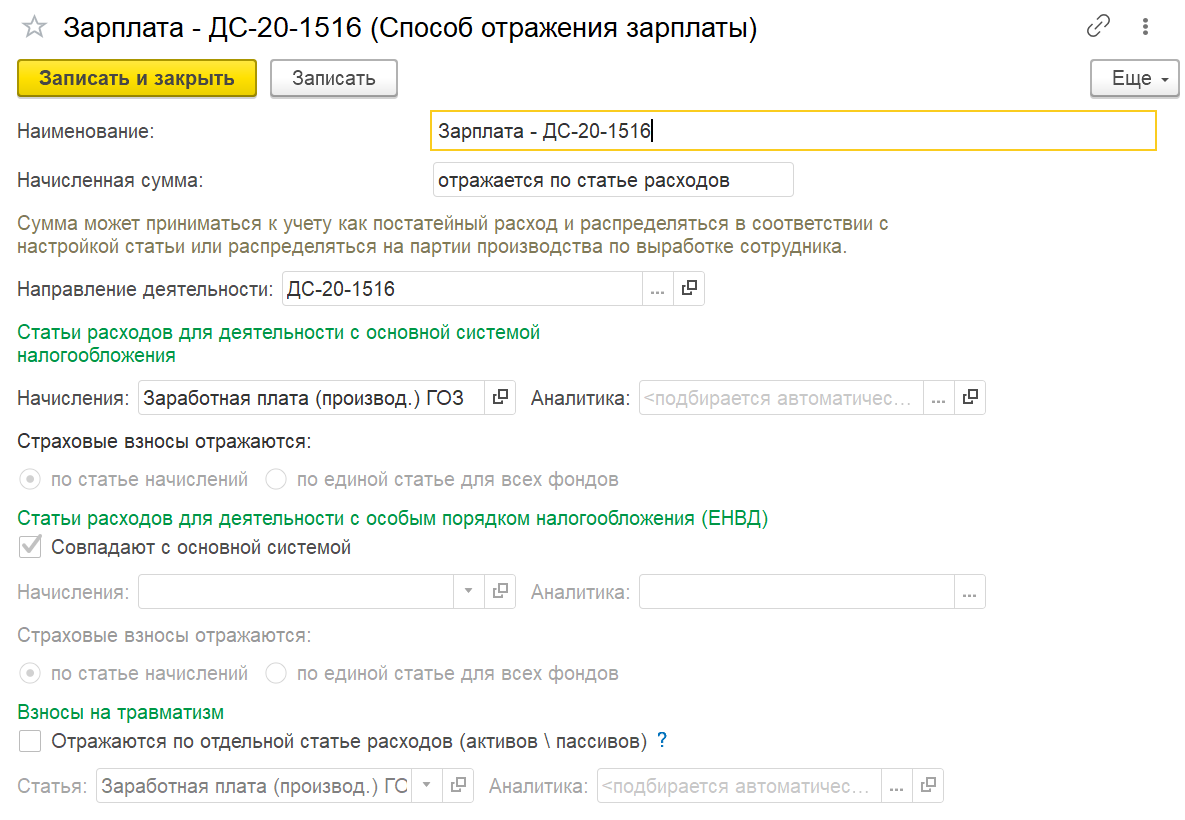Viewport: 1185px width, 820px height.
Task: Toggle Совпадают с основной системой checkbox
Action: 30,546
